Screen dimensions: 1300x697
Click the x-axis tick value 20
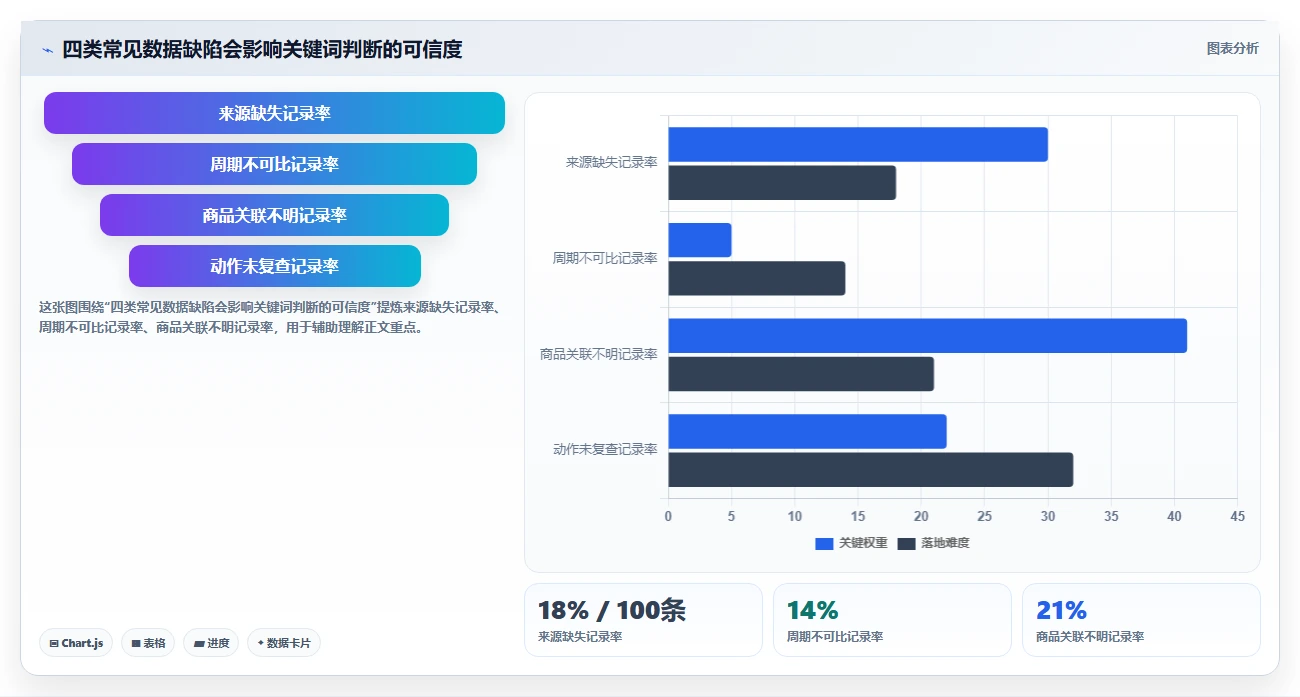pyautogui.click(x=921, y=517)
